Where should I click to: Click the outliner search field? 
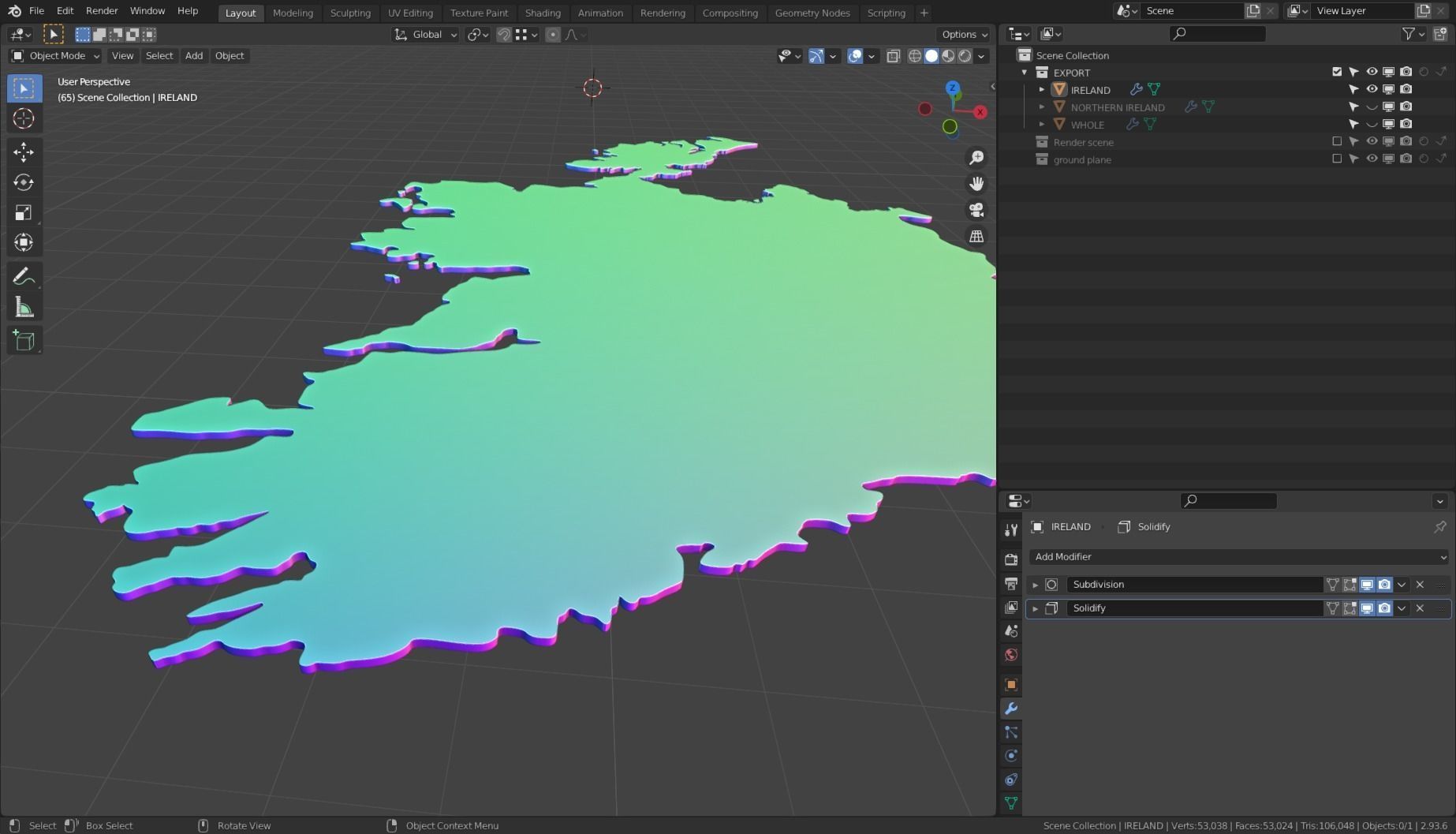[1218, 34]
